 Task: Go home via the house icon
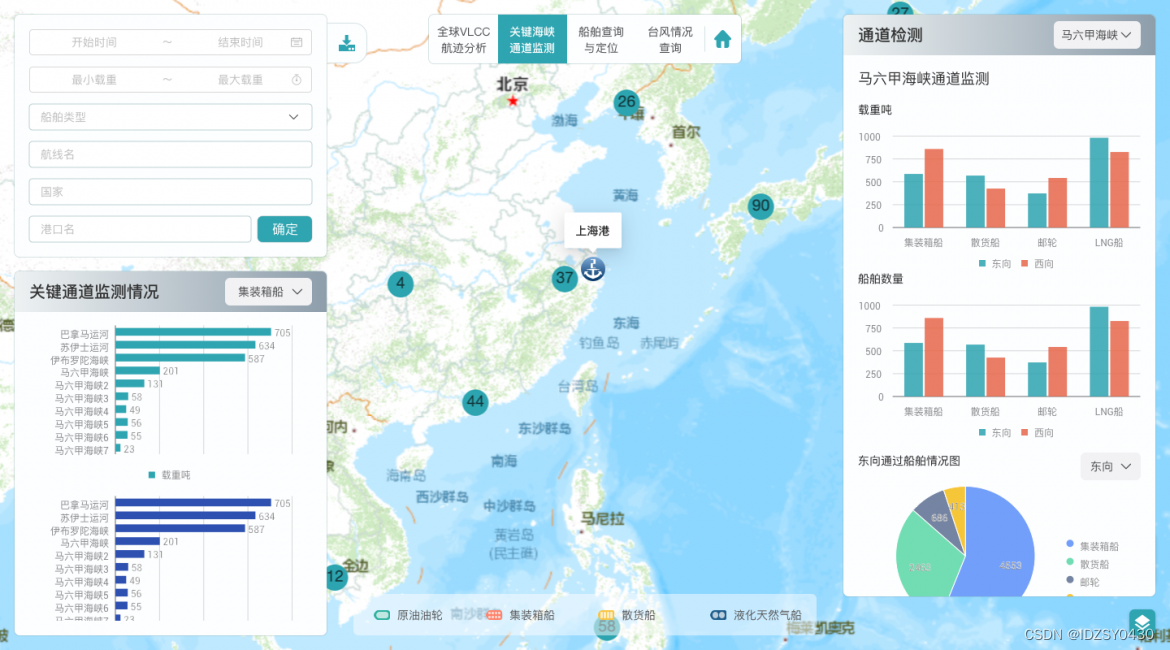coord(722,39)
